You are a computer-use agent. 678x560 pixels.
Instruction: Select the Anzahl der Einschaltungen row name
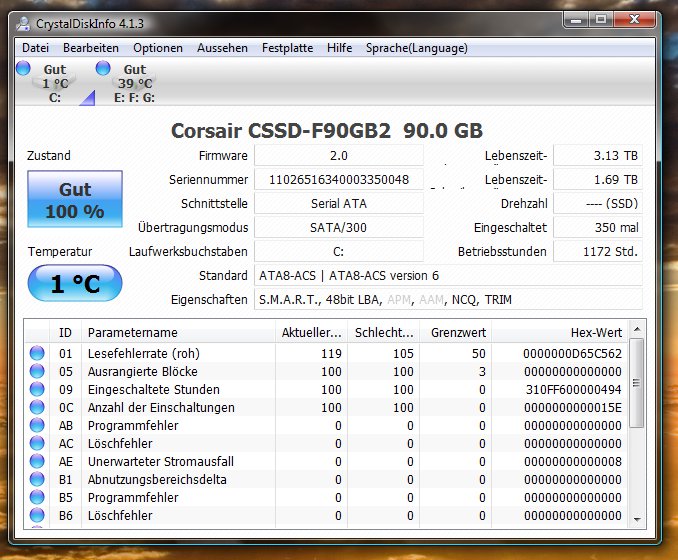click(x=161, y=407)
